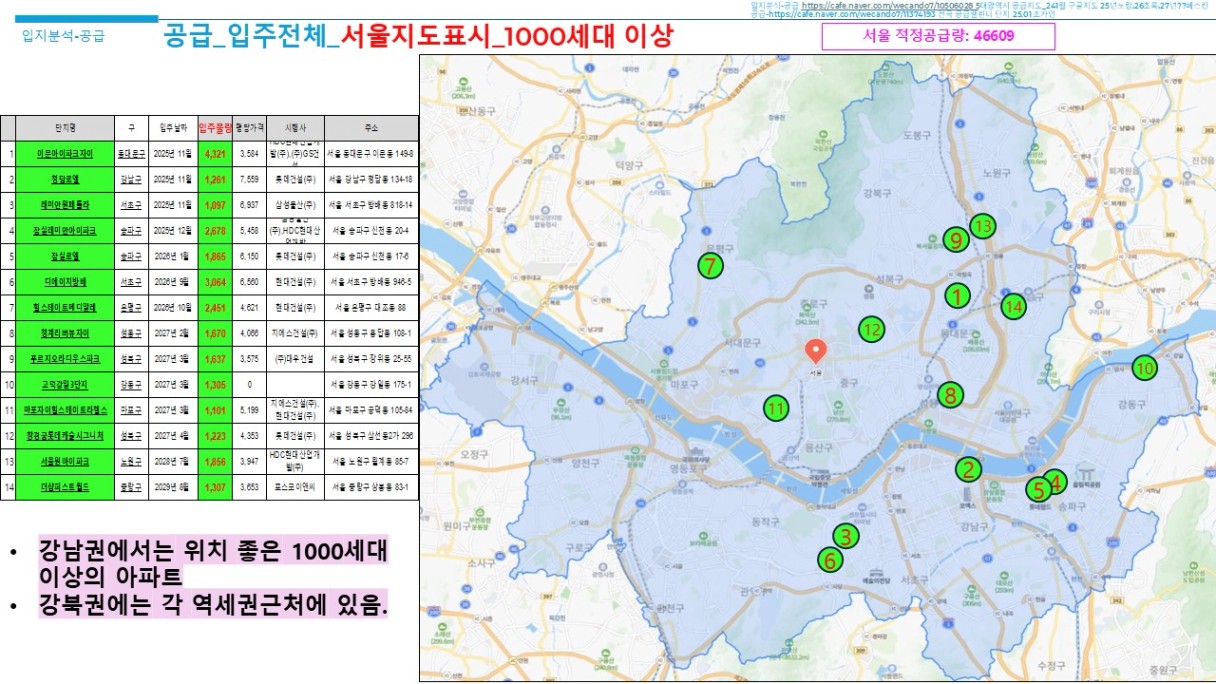Viewport: 1216px width, 684px height.
Task: Select the 서울 적정공급량 46609 box
Action: [938, 37]
